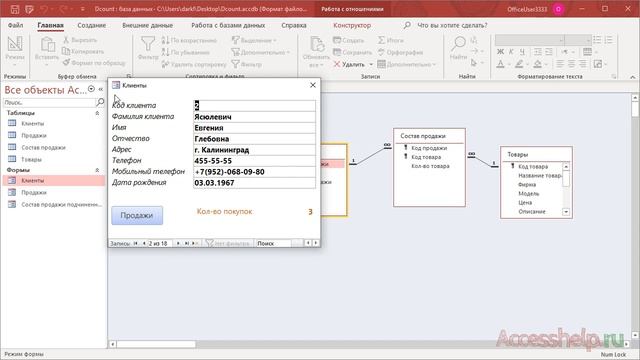The image size is (640, 360).
Task: Go to next record in Клиенты form
Action: click(x=178, y=243)
